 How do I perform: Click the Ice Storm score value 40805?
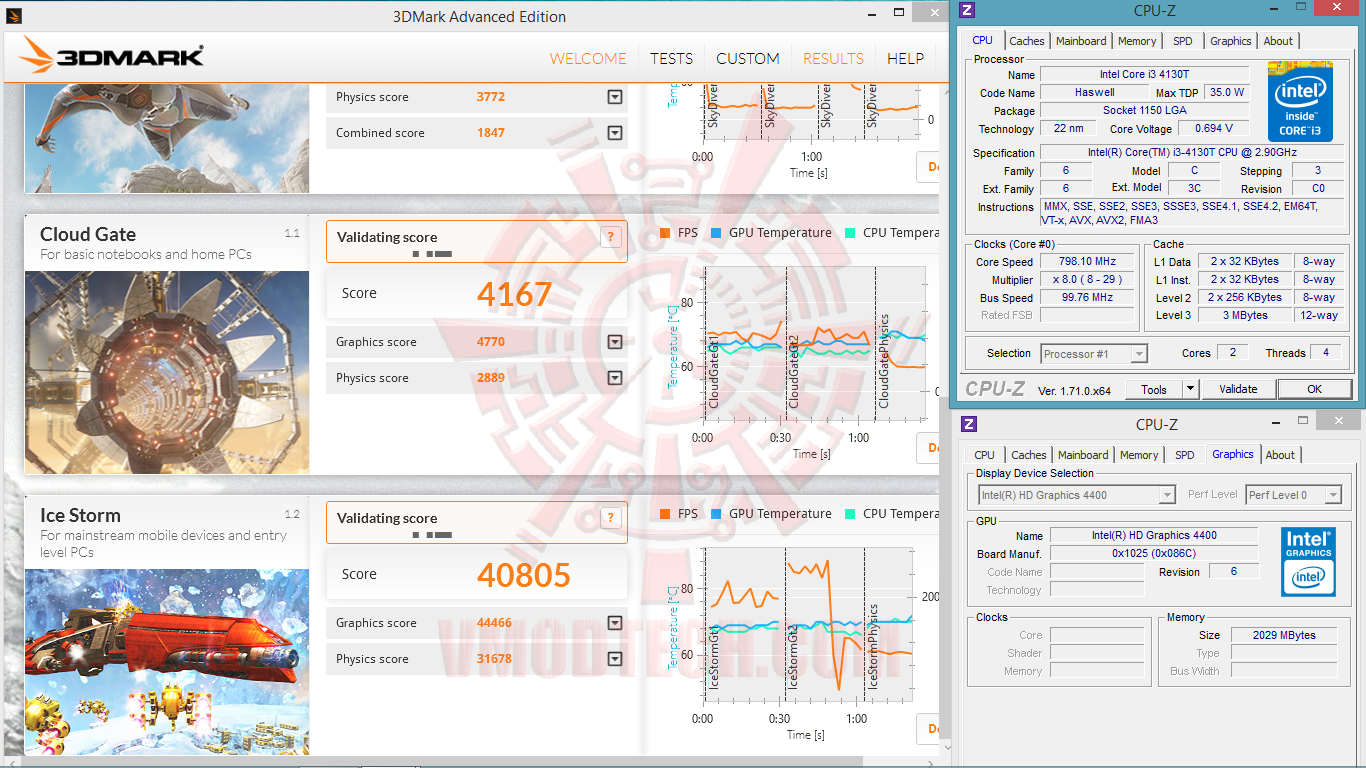(x=524, y=575)
